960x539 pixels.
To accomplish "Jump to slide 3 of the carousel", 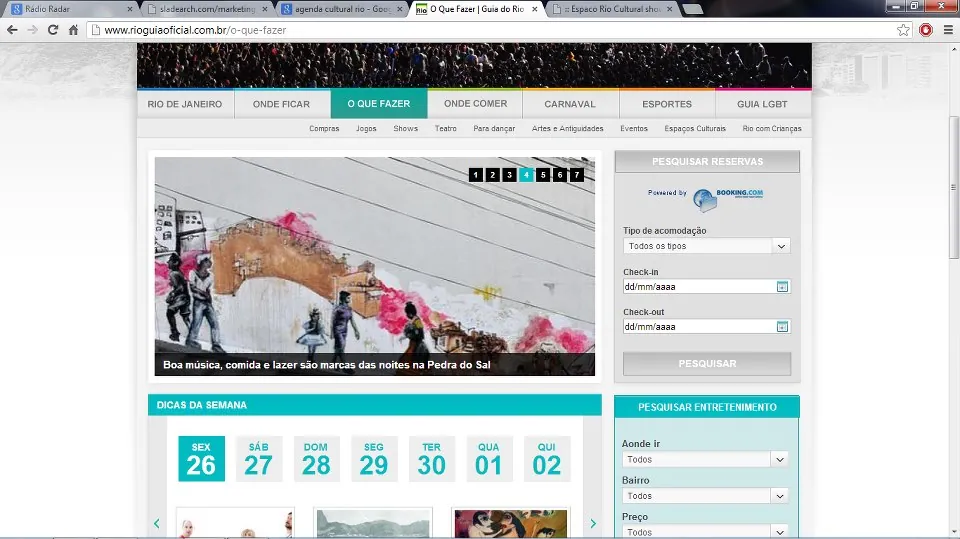I will 509,175.
